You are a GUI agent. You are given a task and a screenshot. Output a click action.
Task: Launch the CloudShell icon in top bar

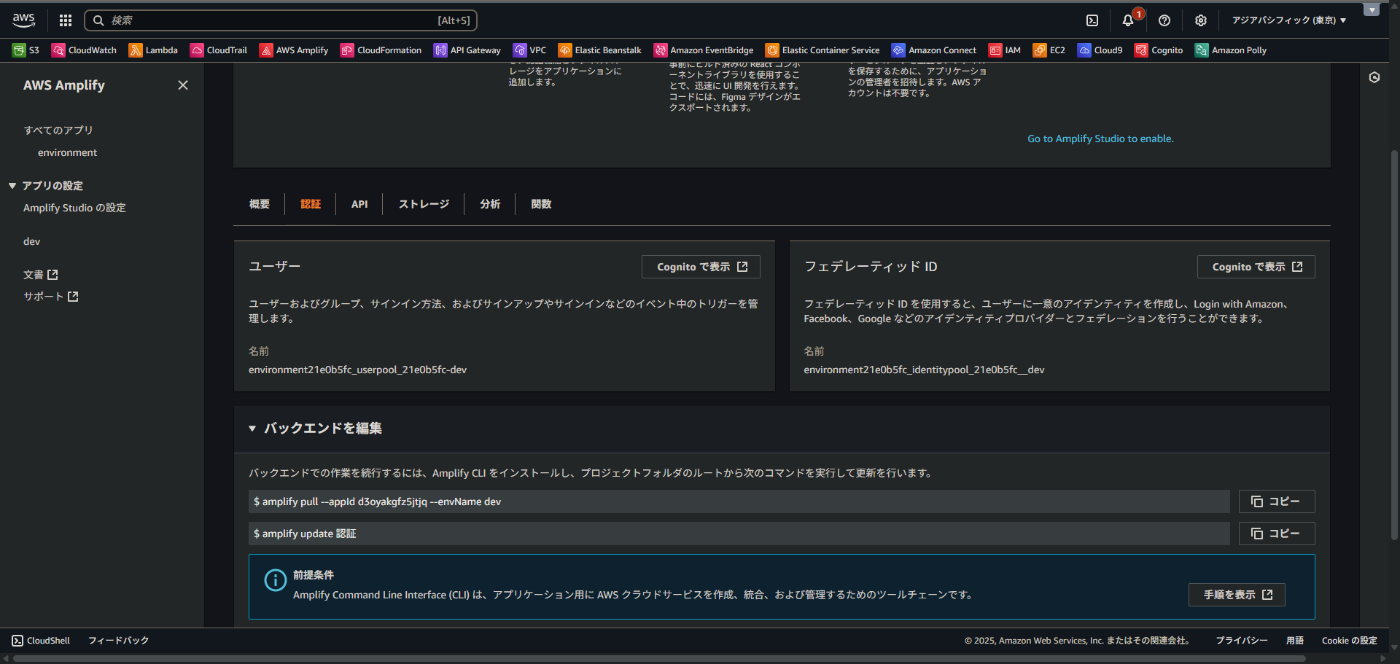pyautogui.click(x=1092, y=20)
